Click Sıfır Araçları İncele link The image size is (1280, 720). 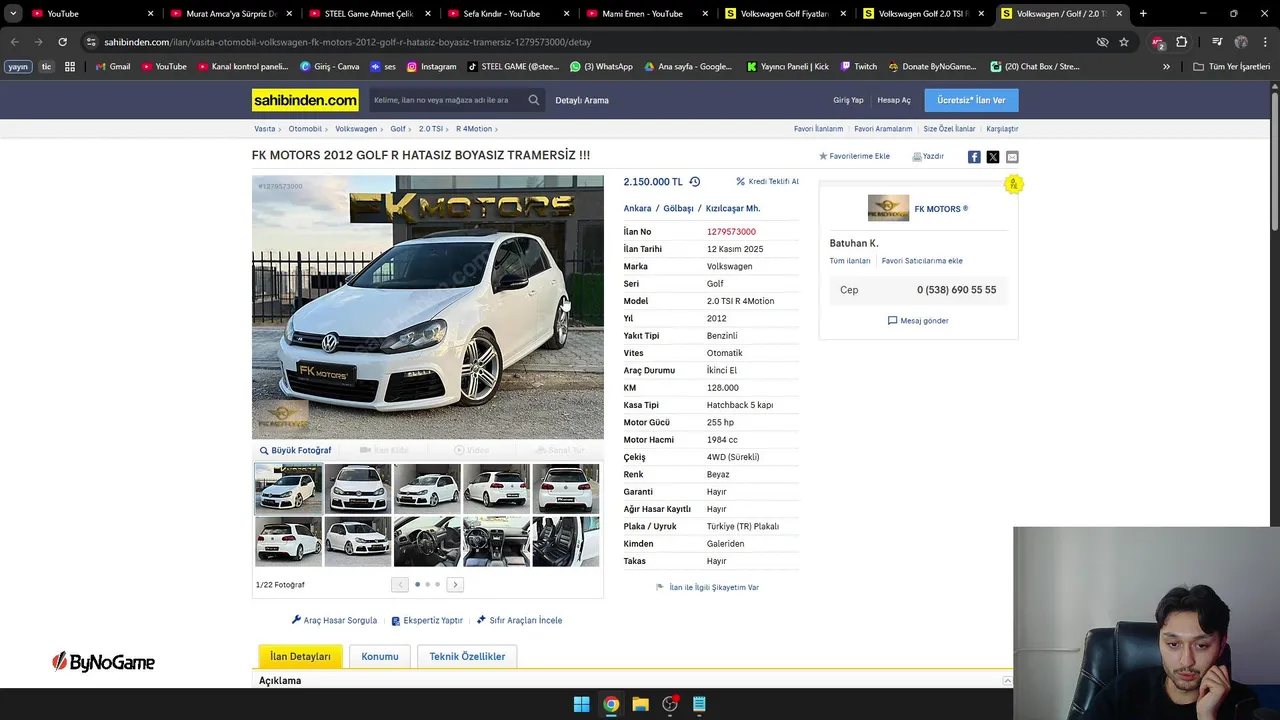point(519,620)
